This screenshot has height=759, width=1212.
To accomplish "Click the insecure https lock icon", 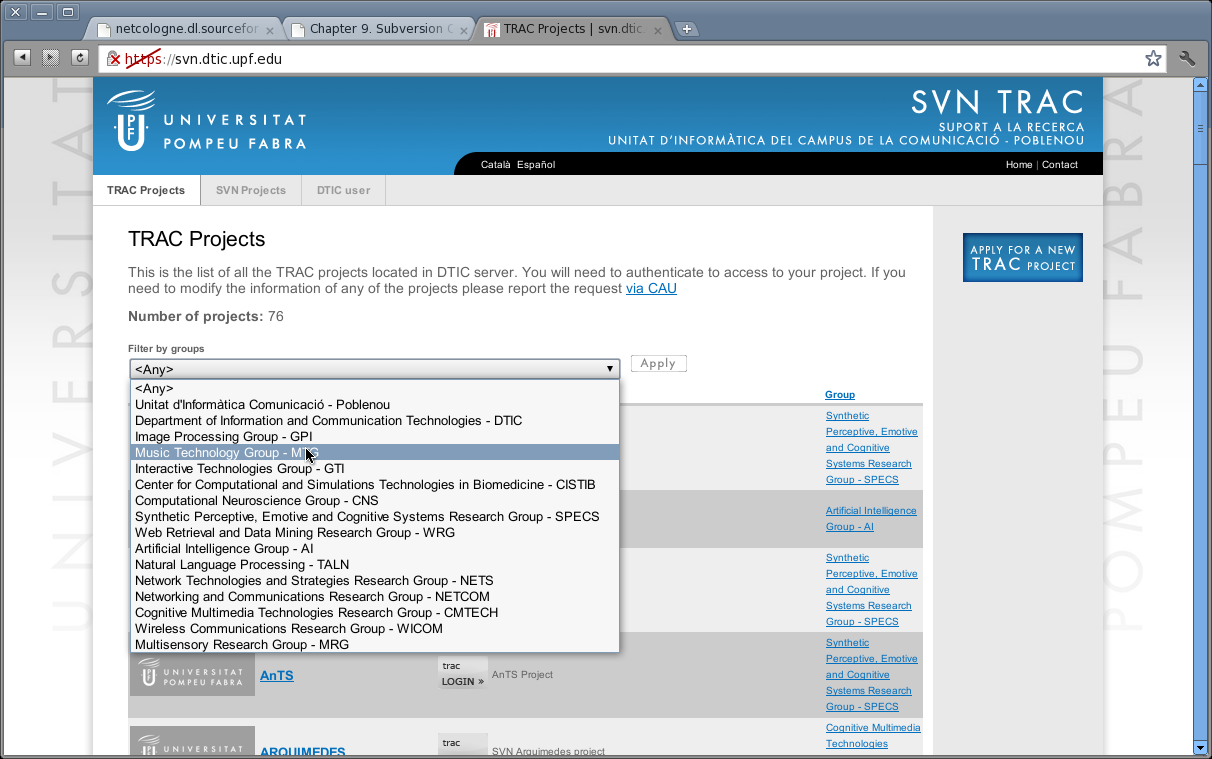I will (114, 59).
